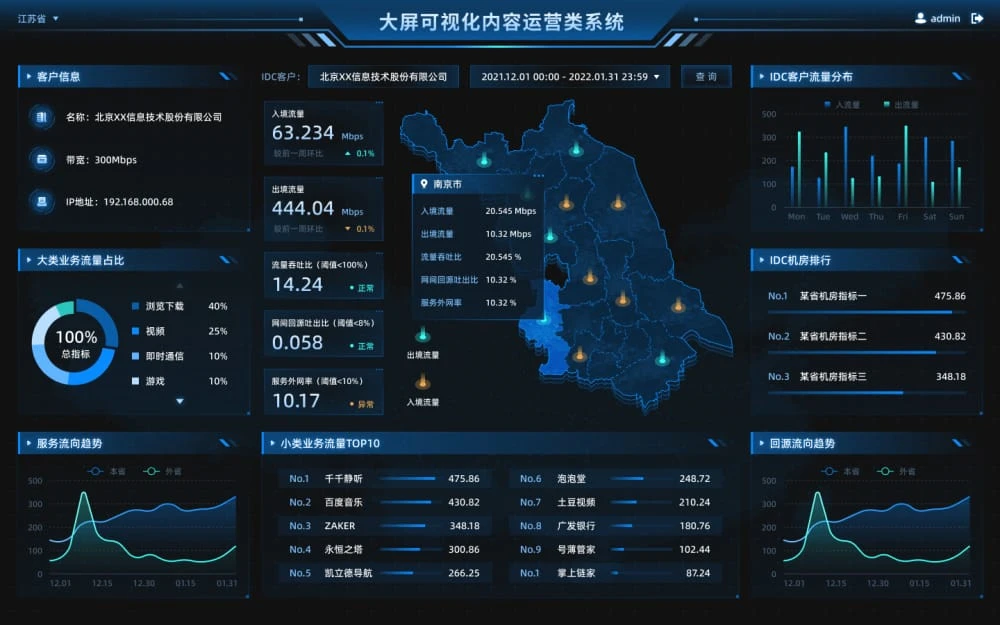Click the location pin beside 南京市

coord(424,185)
